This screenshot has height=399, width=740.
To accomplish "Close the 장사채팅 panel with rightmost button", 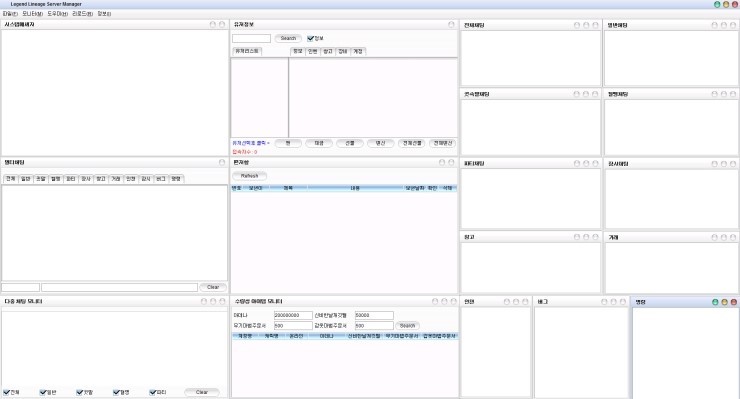I will (733, 164).
